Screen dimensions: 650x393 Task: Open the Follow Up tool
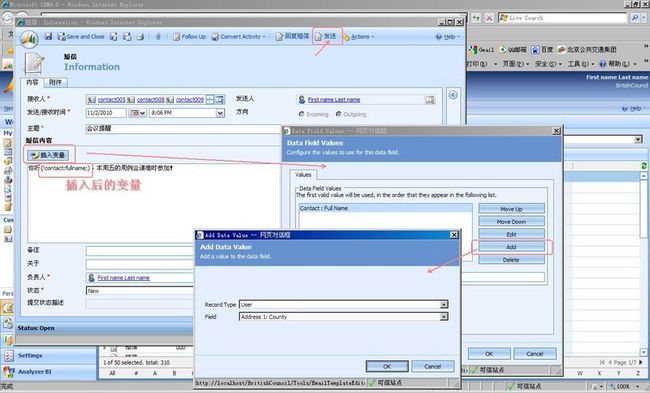coord(189,36)
